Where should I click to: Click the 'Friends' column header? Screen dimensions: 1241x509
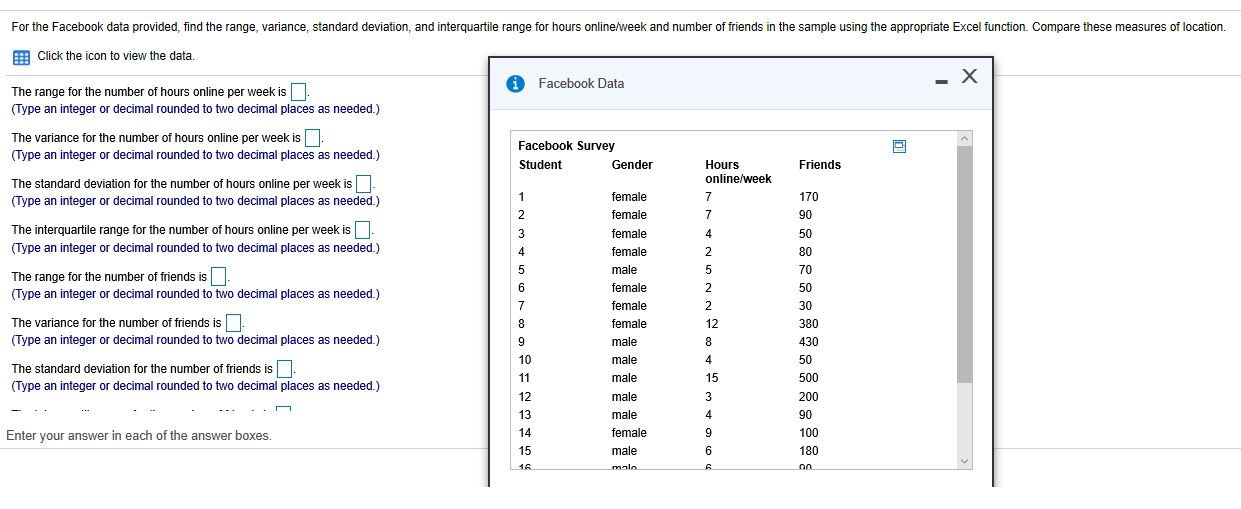pos(820,165)
